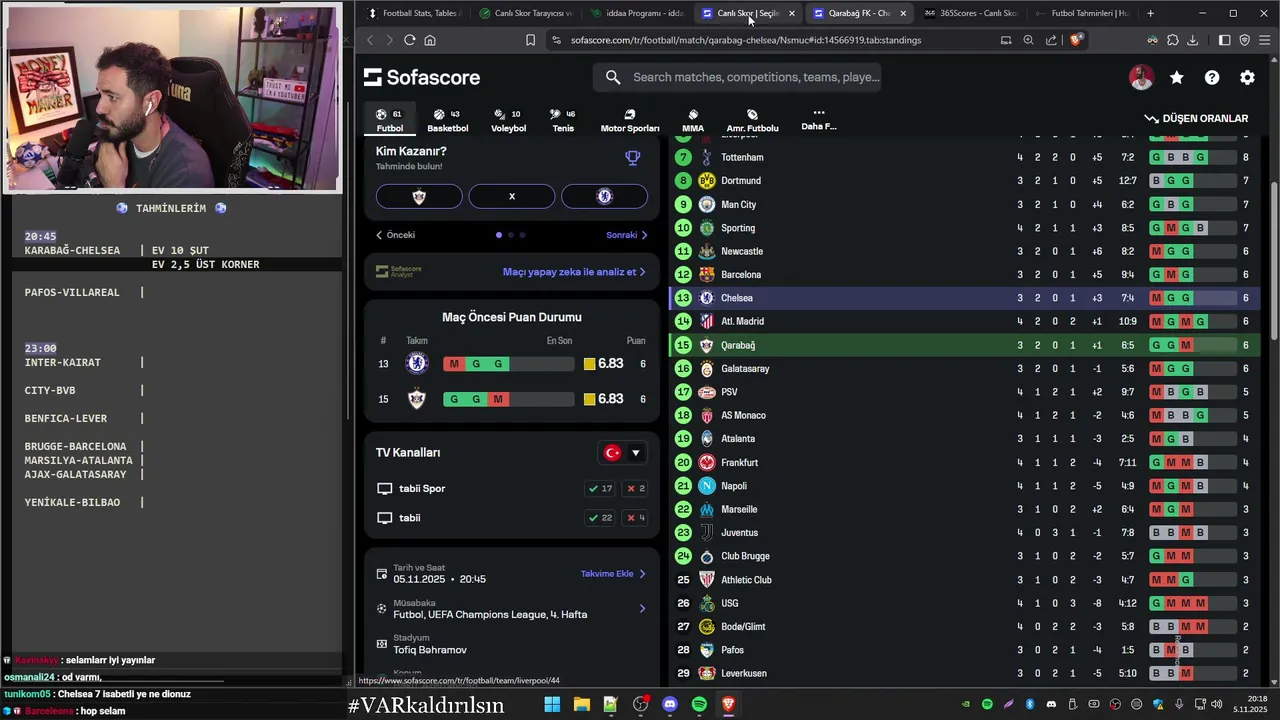Open the Futbol sport tab

tap(390, 120)
